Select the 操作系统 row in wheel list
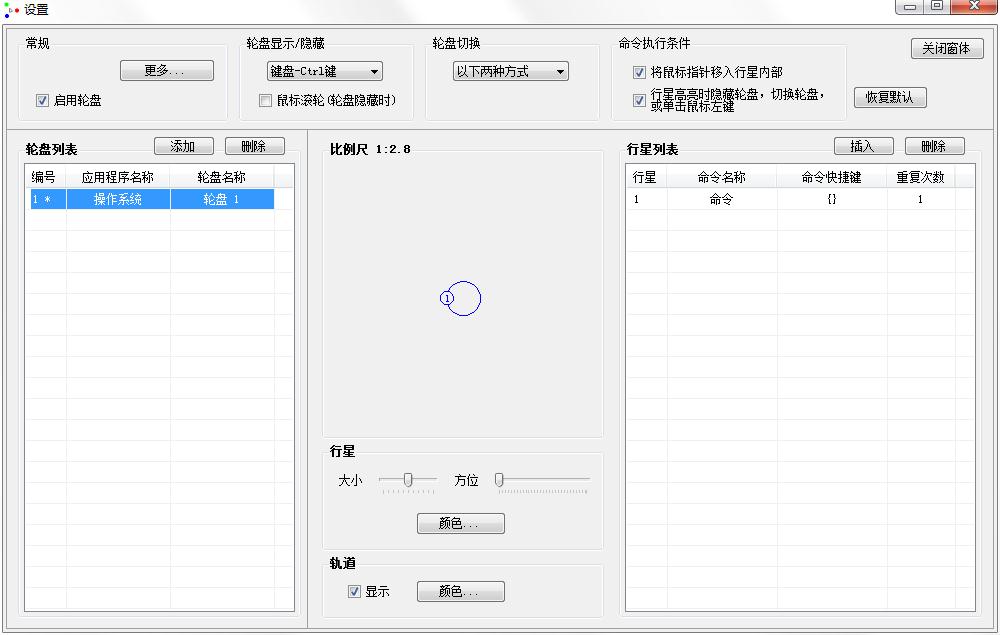This screenshot has width=1000, height=635. point(118,199)
